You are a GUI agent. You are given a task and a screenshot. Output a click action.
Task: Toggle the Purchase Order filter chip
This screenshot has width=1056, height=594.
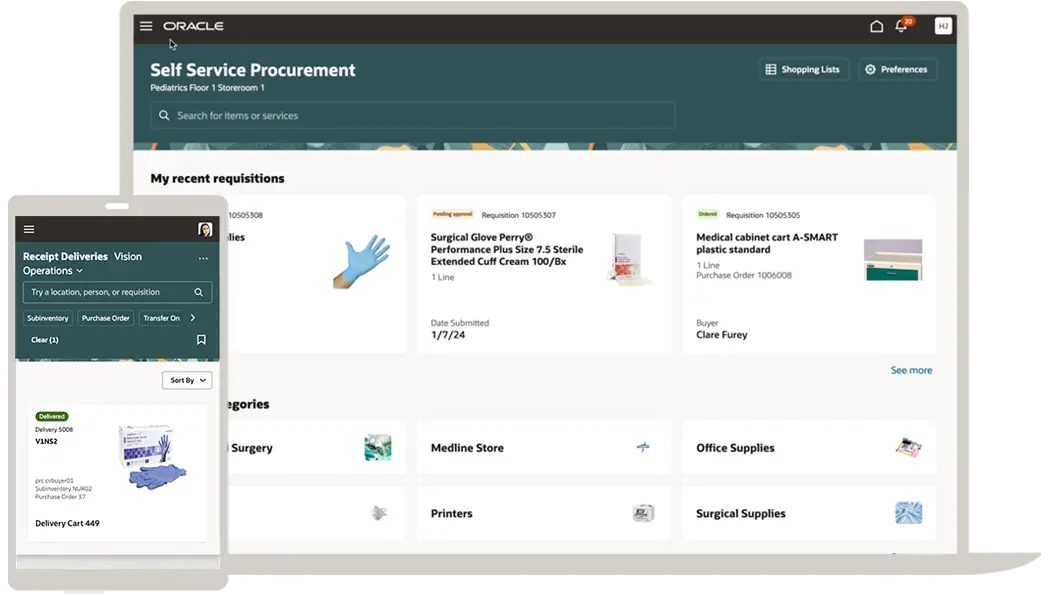[106, 318]
